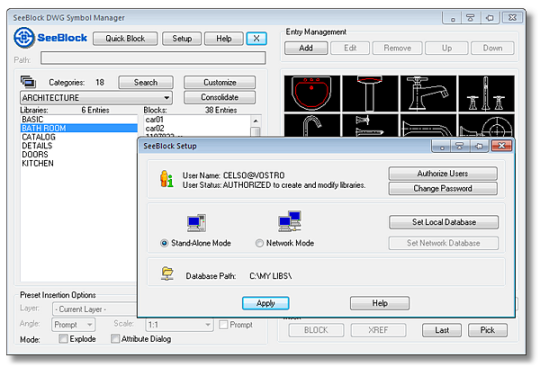Click the Down entry button
The height and width of the screenshot is (367, 540).
[x=492, y=48]
